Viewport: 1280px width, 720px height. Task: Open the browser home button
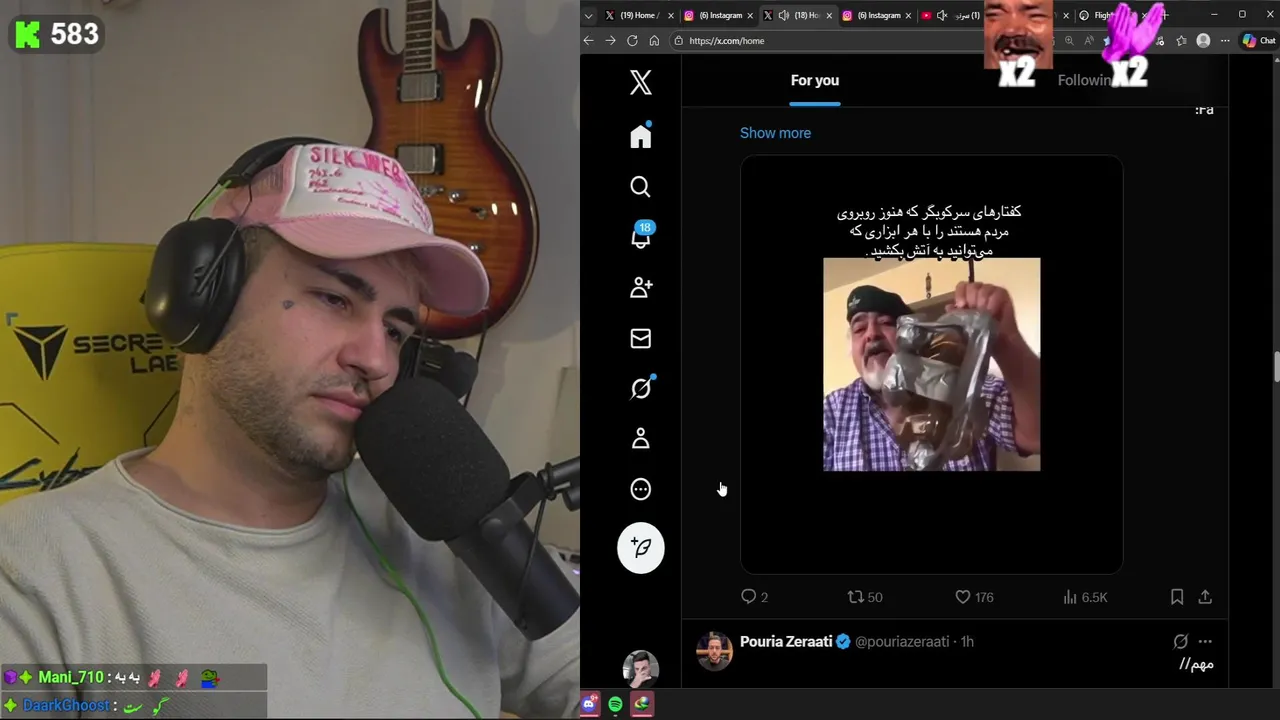tap(654, 41)
